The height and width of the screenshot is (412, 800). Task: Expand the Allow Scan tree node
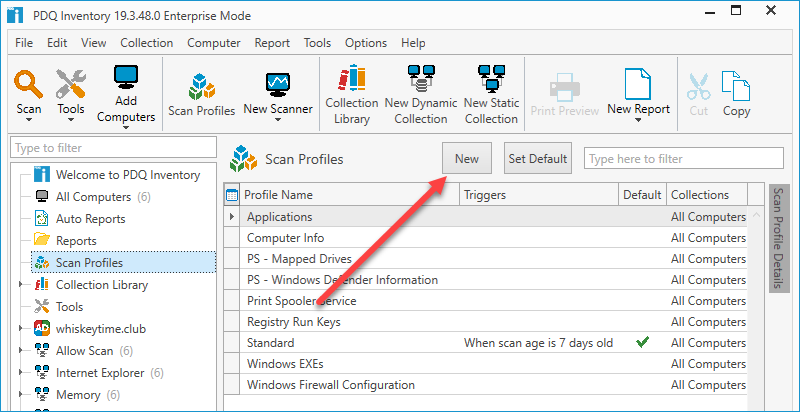pos(21,351)
